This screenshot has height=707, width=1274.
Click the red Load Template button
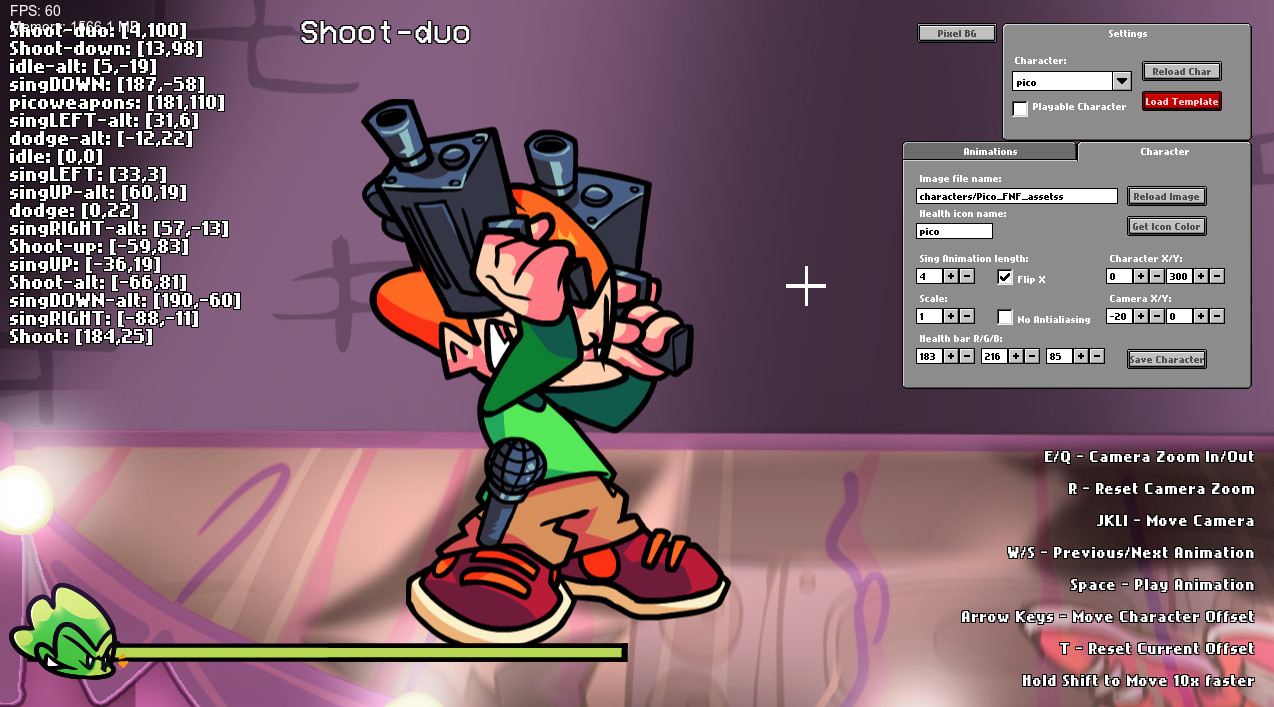1182,101
